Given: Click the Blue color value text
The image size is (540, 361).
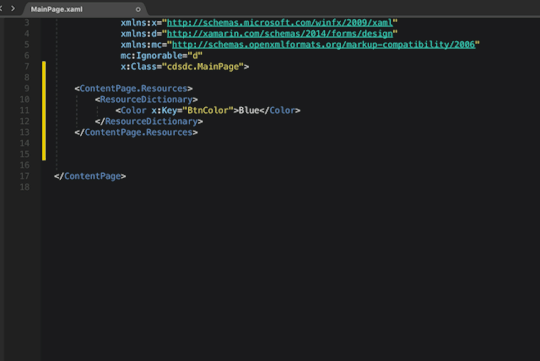Looking at the screenshot, I should click(249, 111).
